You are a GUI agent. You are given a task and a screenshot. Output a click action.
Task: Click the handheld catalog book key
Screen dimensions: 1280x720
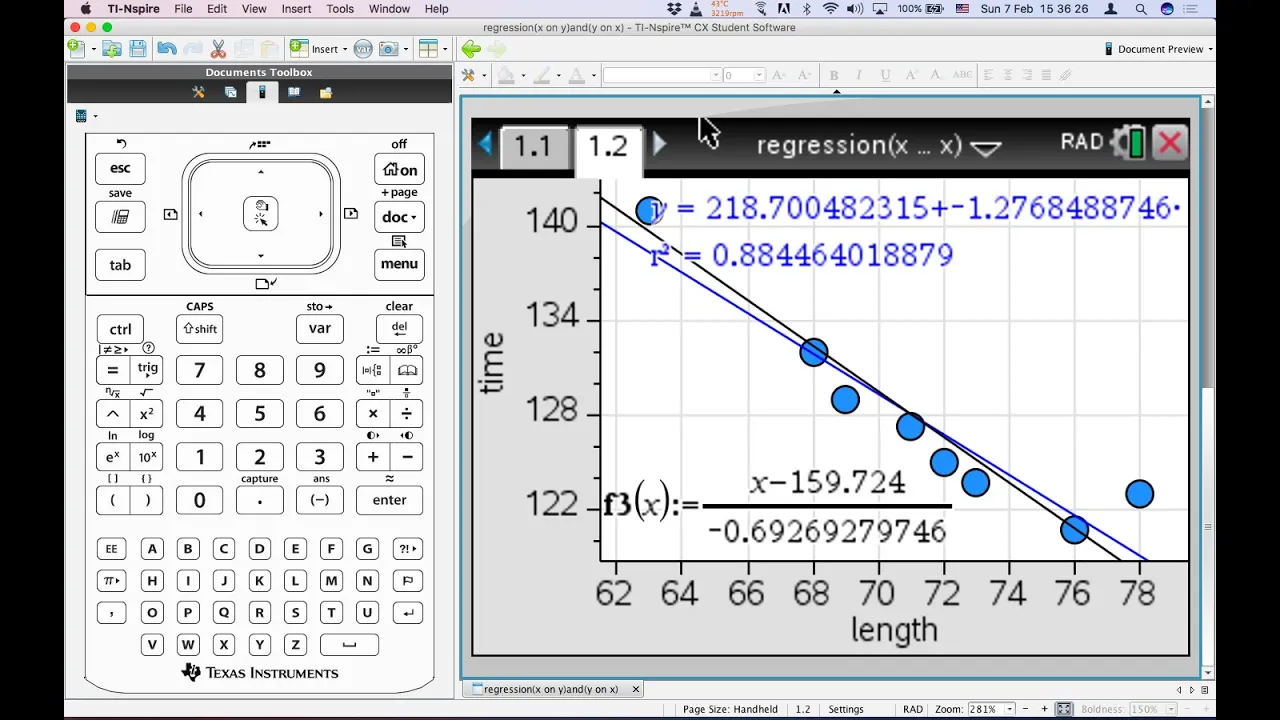pos(407,370)
